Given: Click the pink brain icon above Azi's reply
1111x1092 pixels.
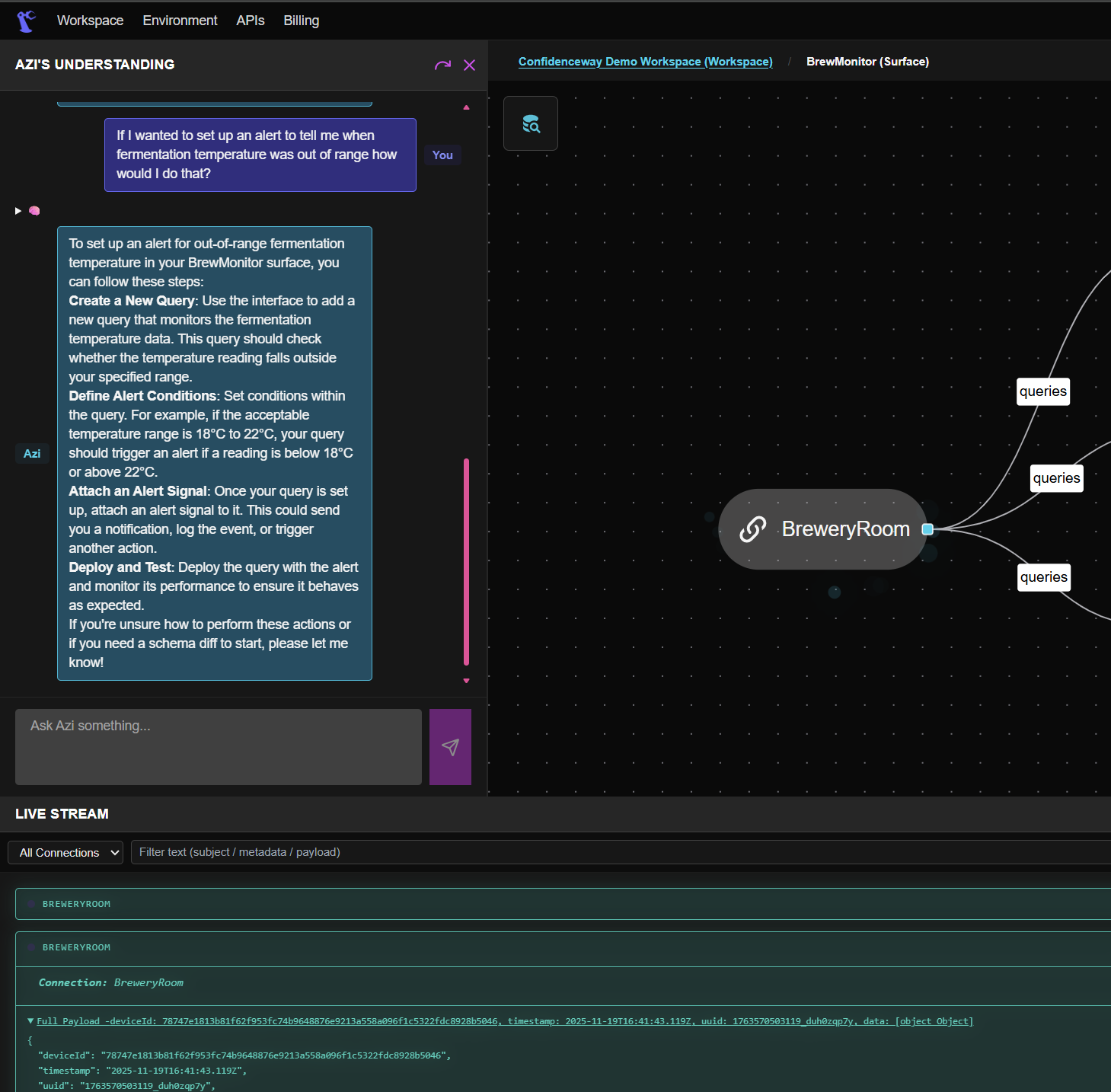Looking at the screenshot, I should pos(34,211).
